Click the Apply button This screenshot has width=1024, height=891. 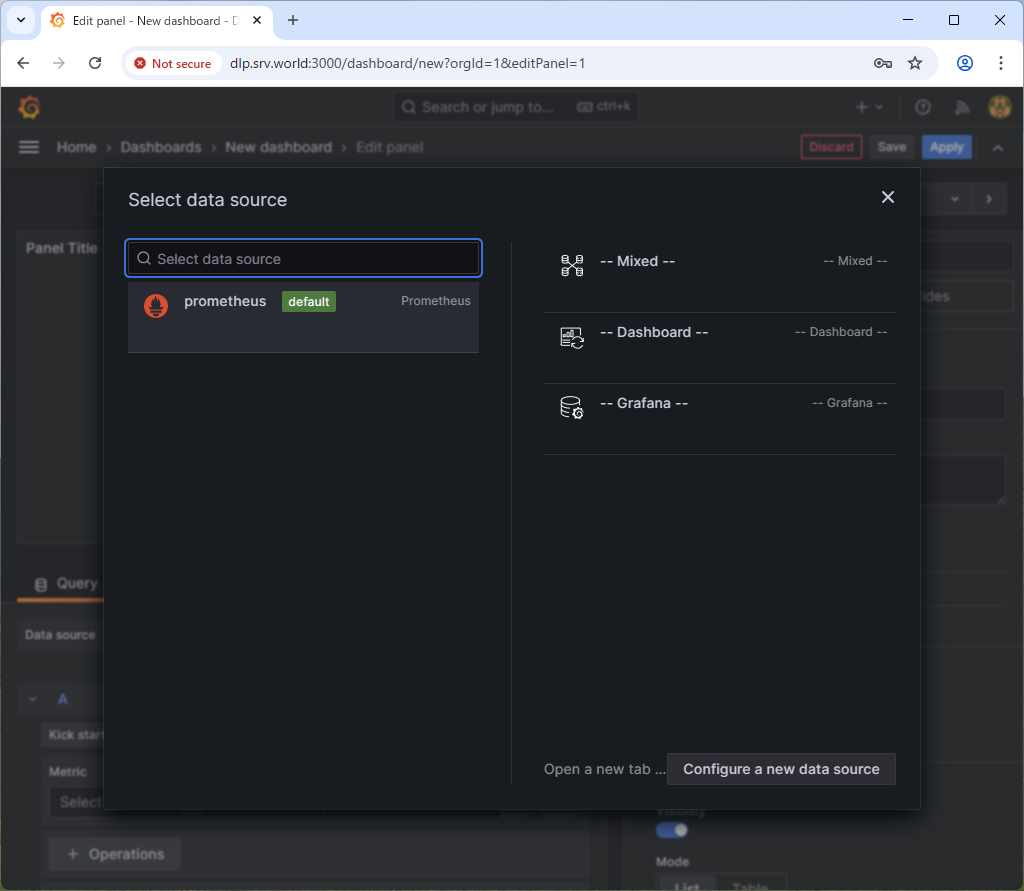(x=946, y=147)
